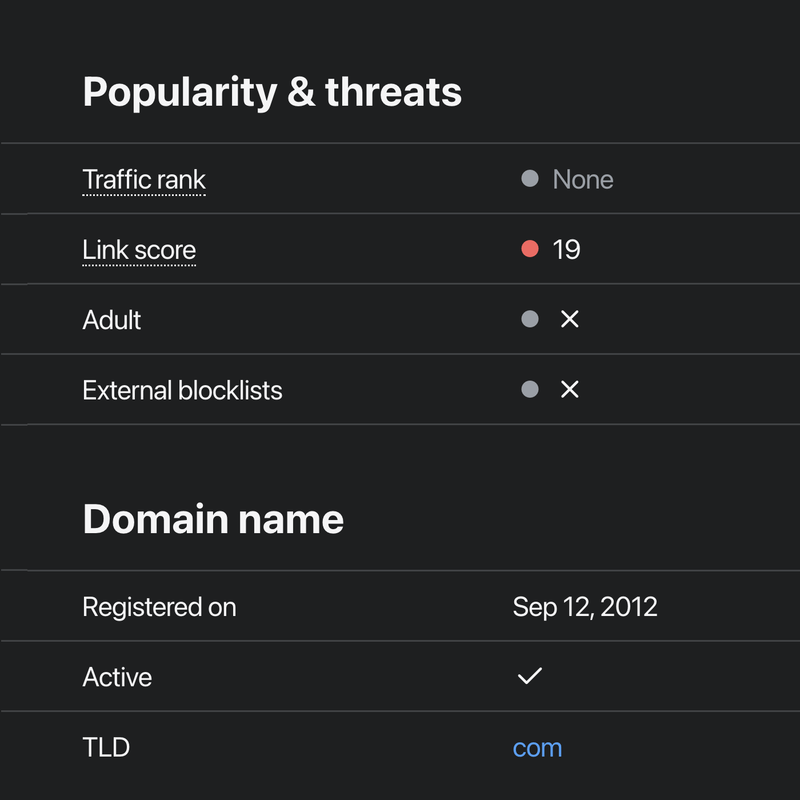Select the date Sep 12, 2012
The width and height of the screenshot is (800, 800).
(x=585, y=607)
